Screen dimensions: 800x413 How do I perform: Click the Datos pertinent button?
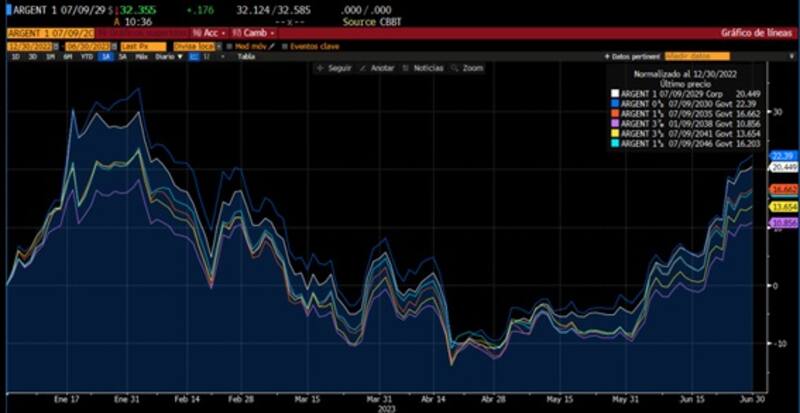(633, 57)
